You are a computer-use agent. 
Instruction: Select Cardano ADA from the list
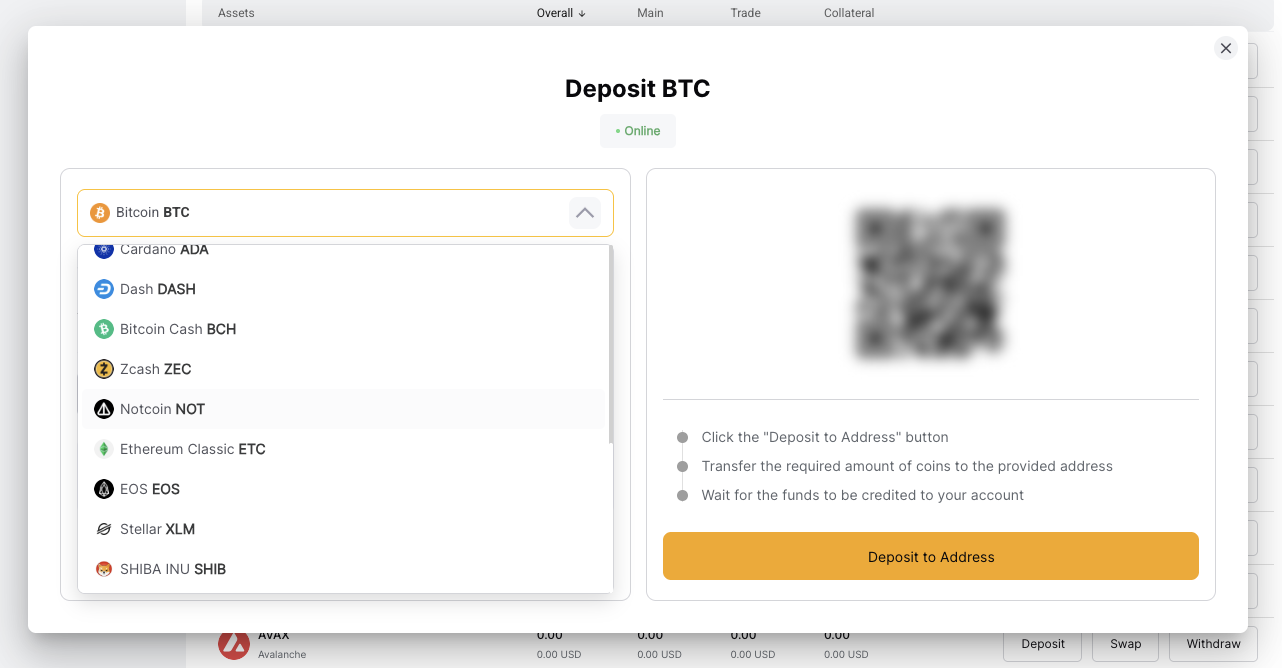(x=164, y=251)
